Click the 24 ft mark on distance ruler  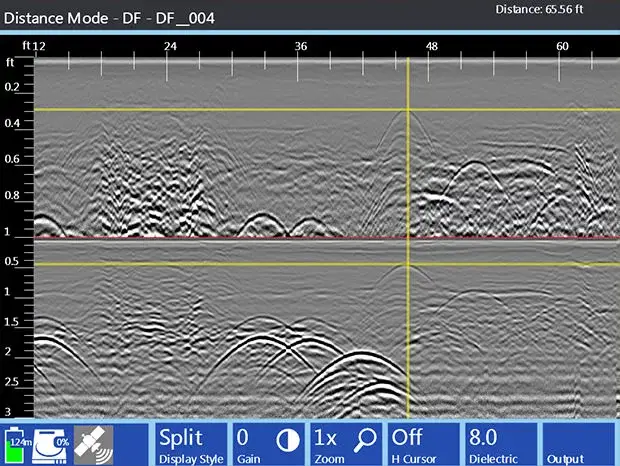pos(170,47)
